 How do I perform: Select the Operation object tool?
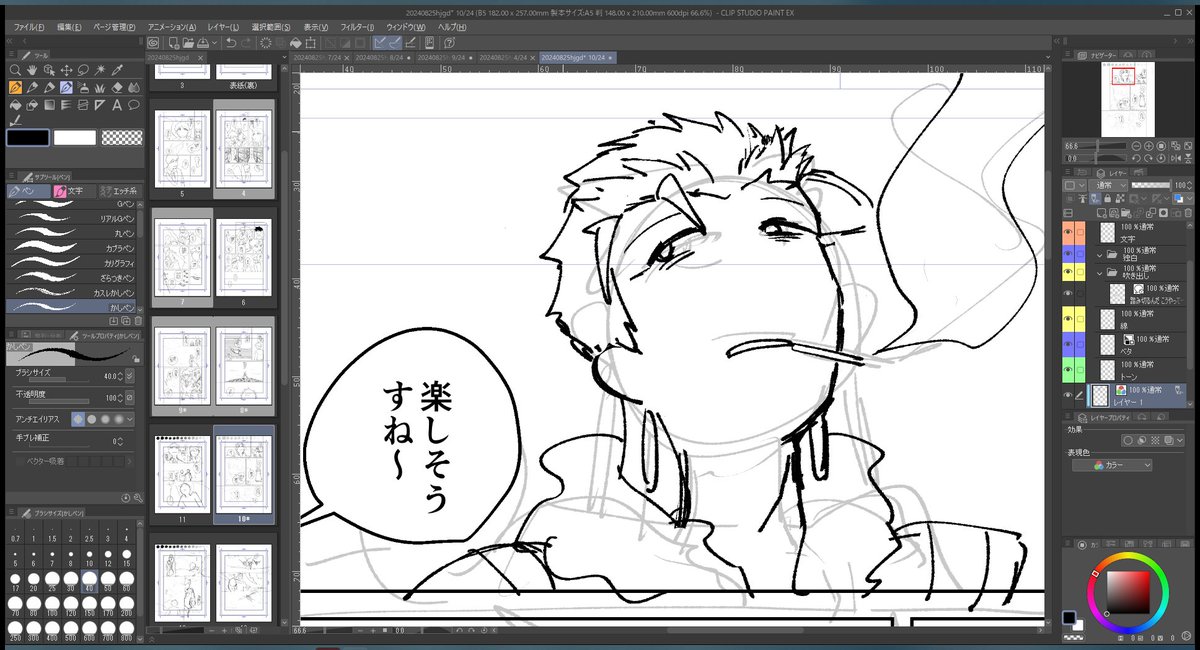click(50, 70)
